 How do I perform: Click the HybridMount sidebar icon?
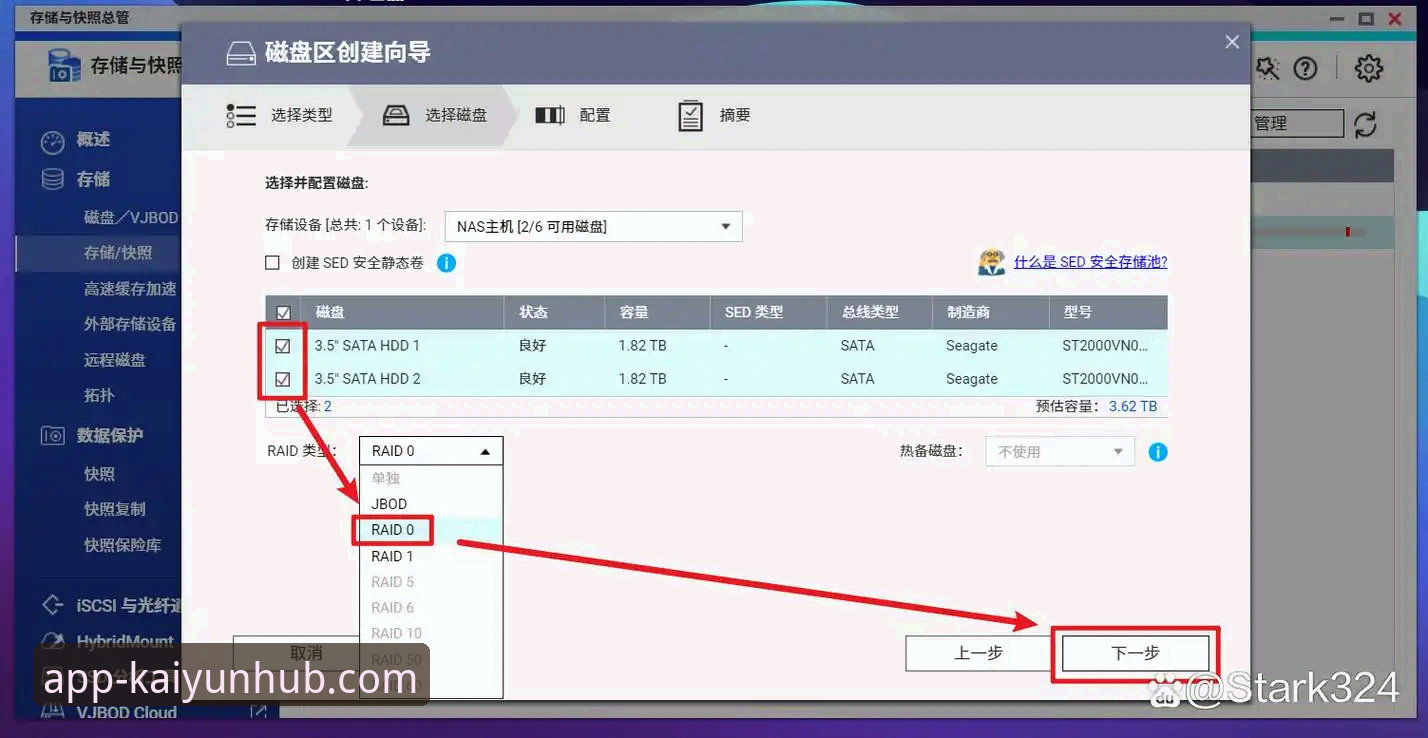[x=52, y=641]
